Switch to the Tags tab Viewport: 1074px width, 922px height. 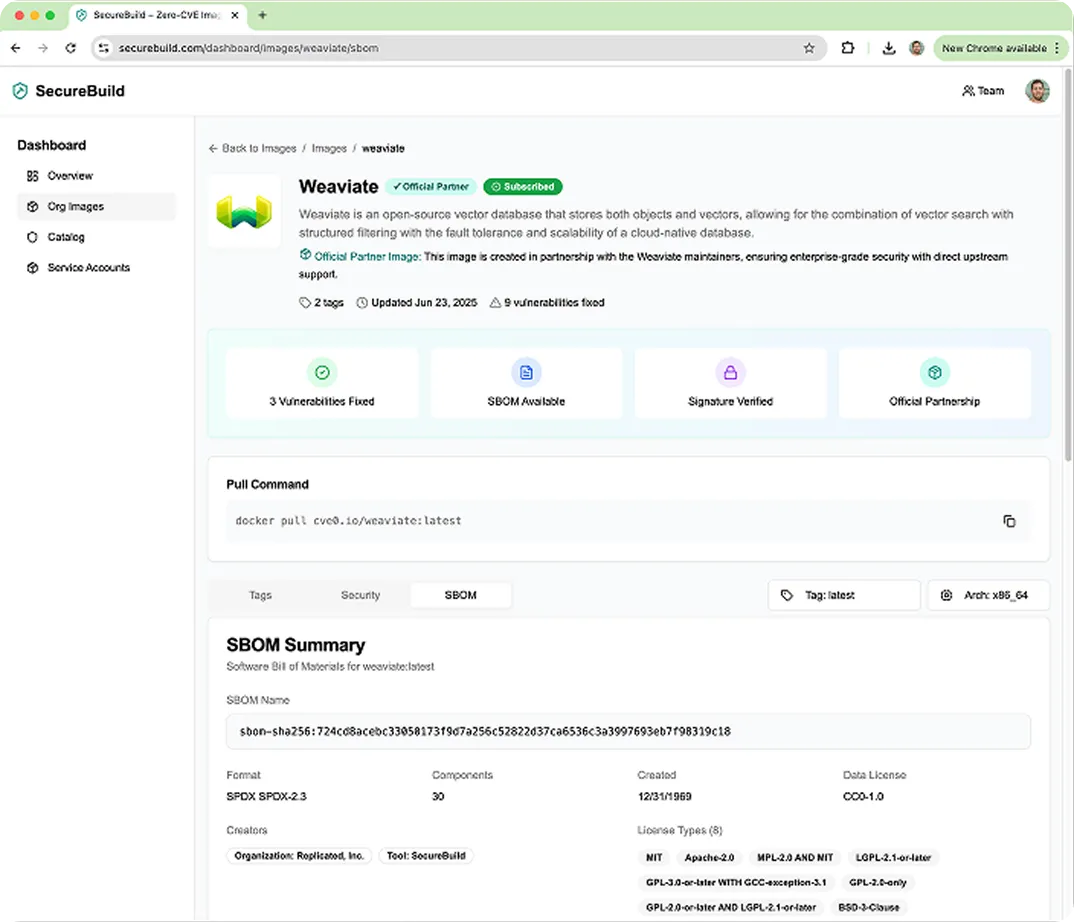pyautogui.click(x=260, y=595)
